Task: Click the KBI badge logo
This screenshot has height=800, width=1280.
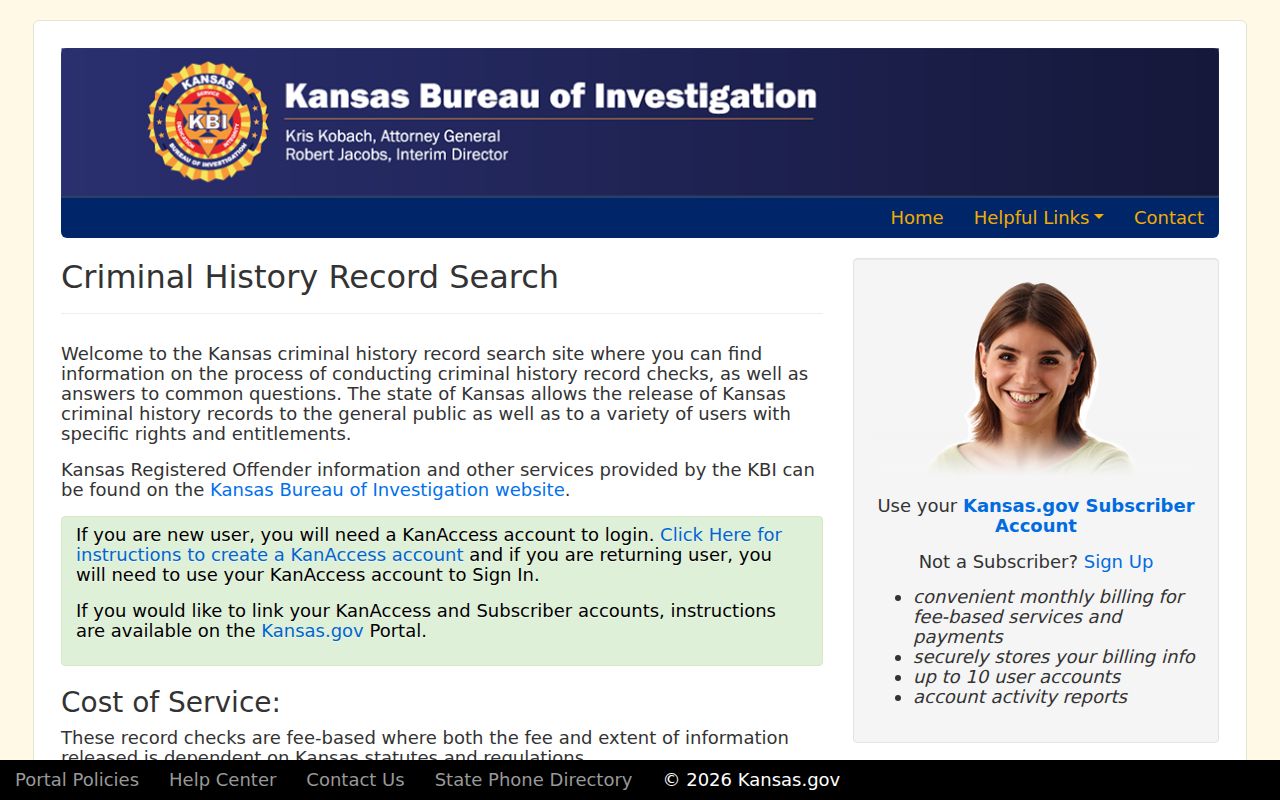Action: [x=208, y=122]
